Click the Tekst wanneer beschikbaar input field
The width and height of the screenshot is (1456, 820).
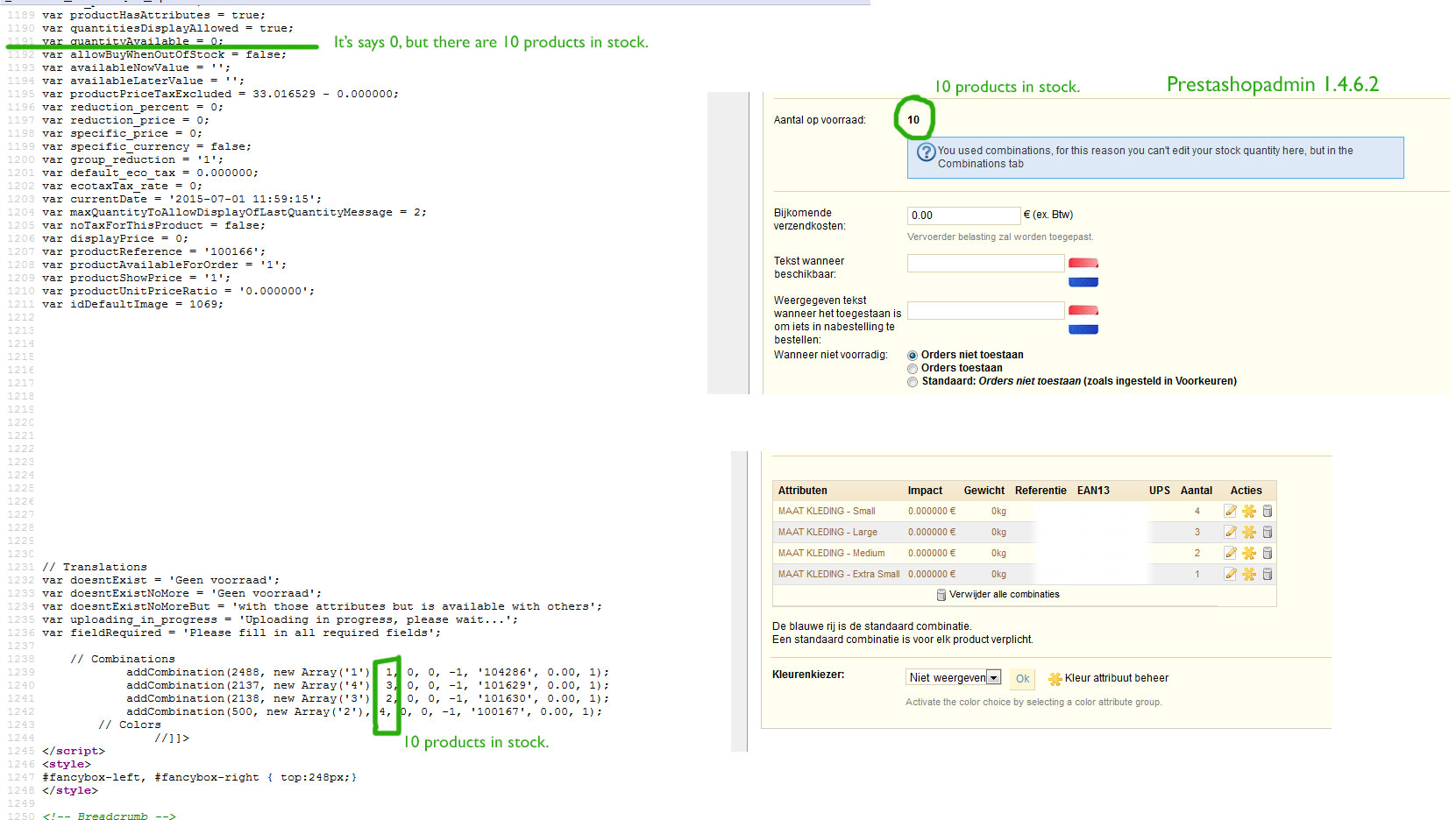pos(986,263)
